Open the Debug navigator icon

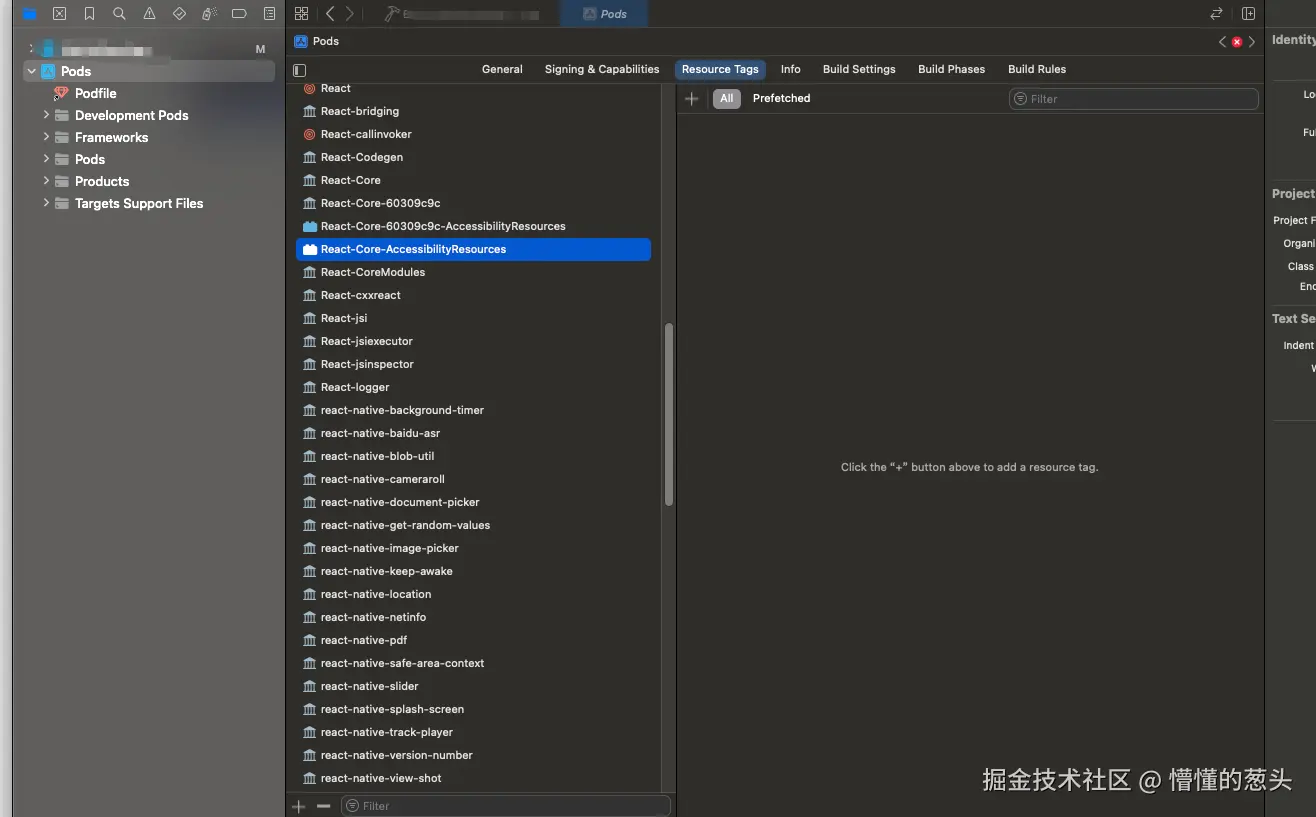pyautogui.click(x=209, y=14)
